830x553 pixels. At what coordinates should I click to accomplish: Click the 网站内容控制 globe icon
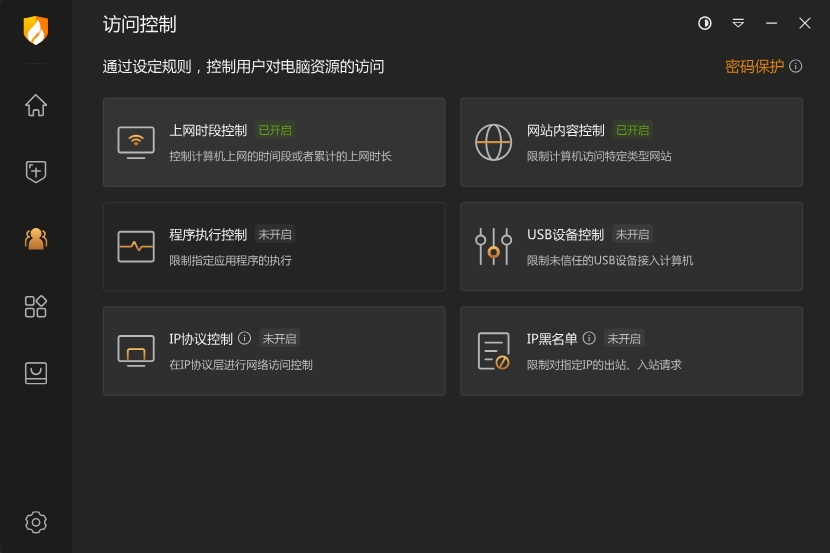[493, 142]
